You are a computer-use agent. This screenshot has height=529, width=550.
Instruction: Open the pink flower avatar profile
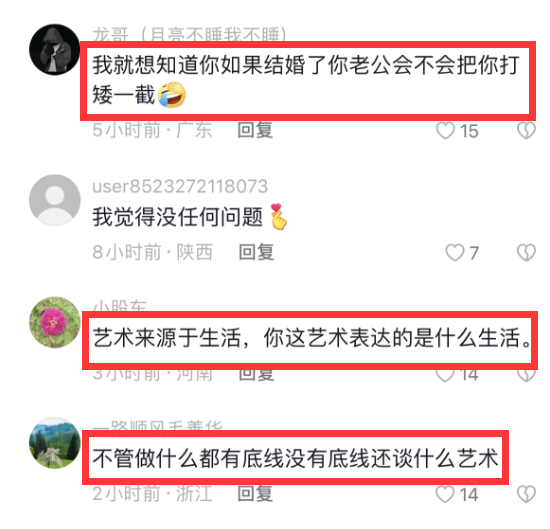click(54, 322)
